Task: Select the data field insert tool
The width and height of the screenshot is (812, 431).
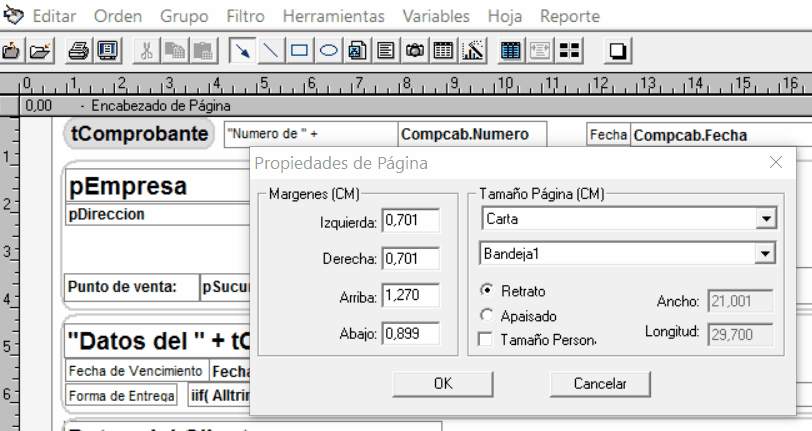Action: click(x=357, y=51)
